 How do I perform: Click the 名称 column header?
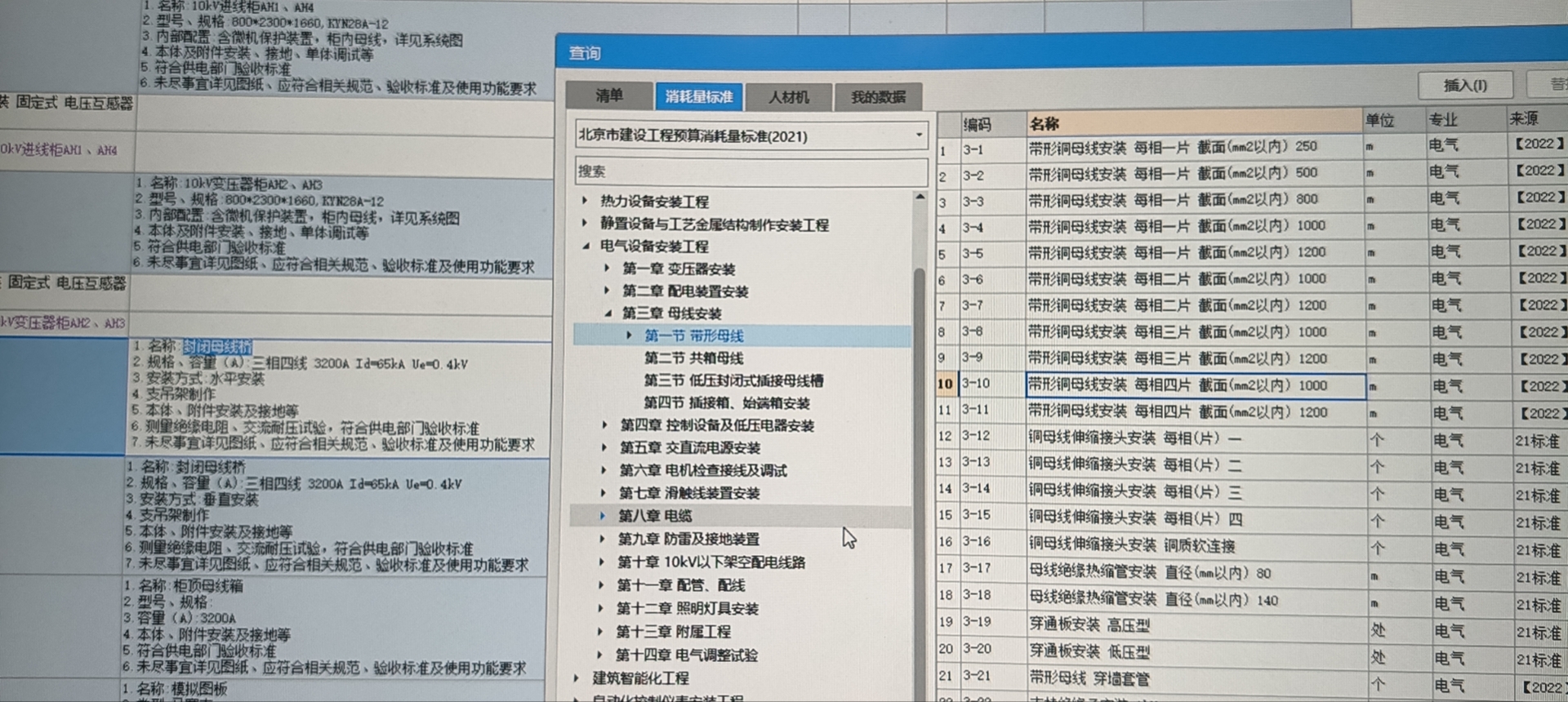1194,122
